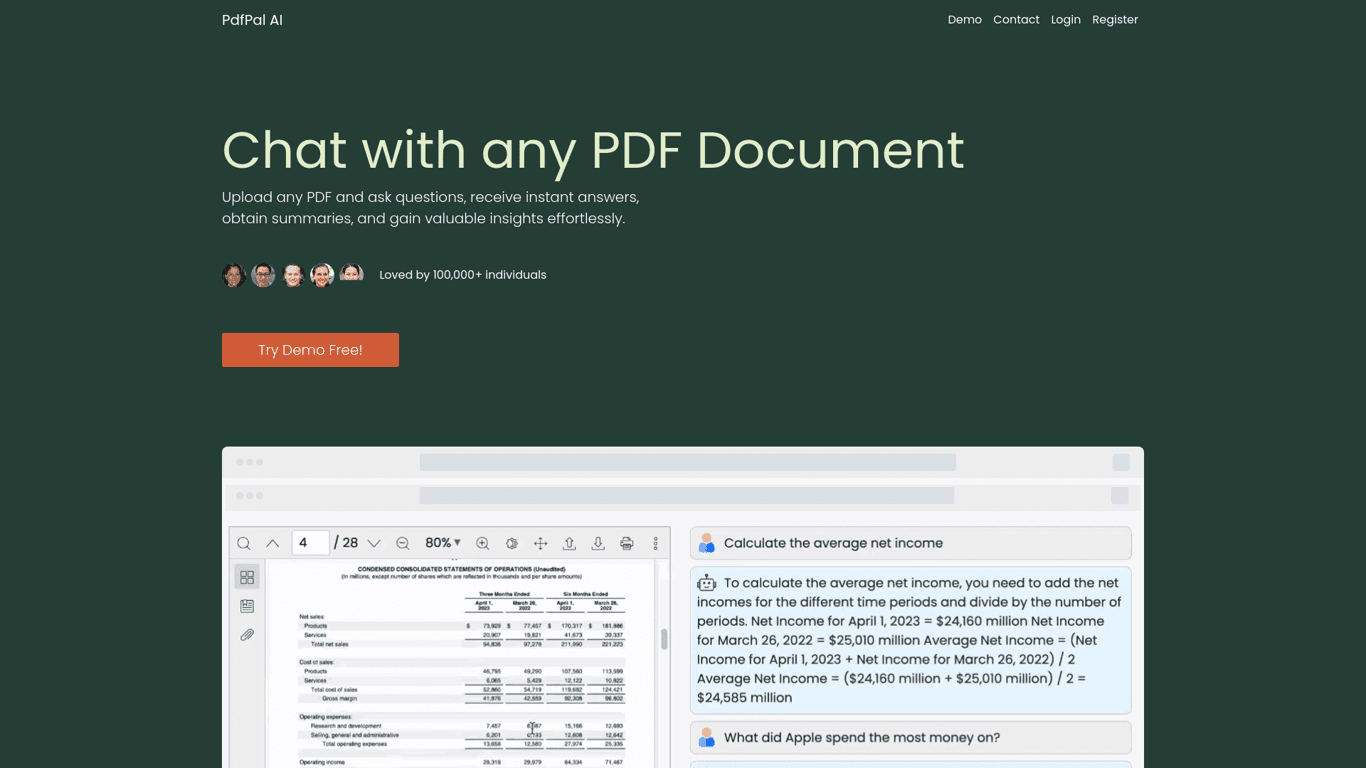1366x768 pixels.
Task: Print the document using the printer icon
Action: point(627,543)
